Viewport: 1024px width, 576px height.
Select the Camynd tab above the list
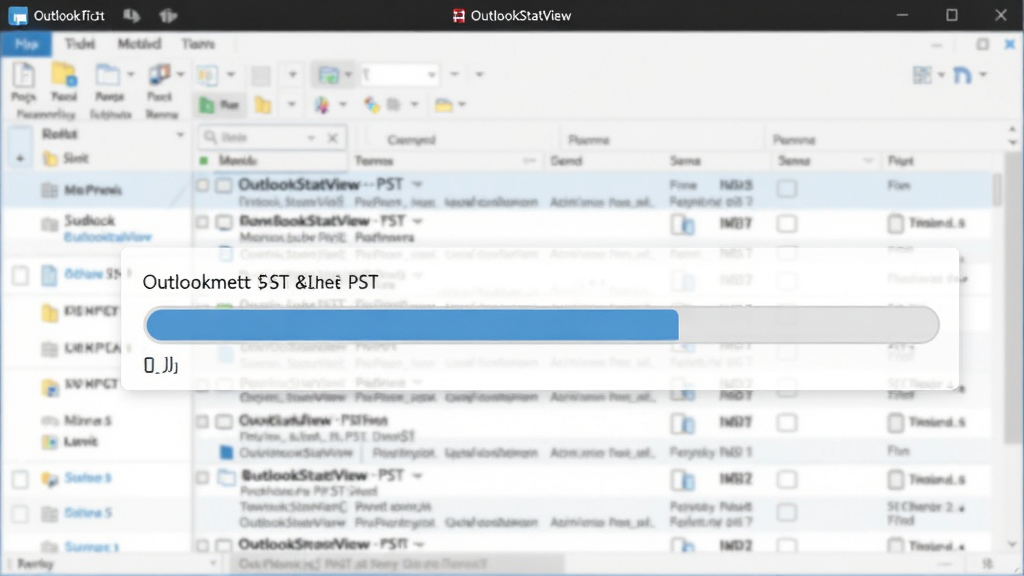point(411,140)
